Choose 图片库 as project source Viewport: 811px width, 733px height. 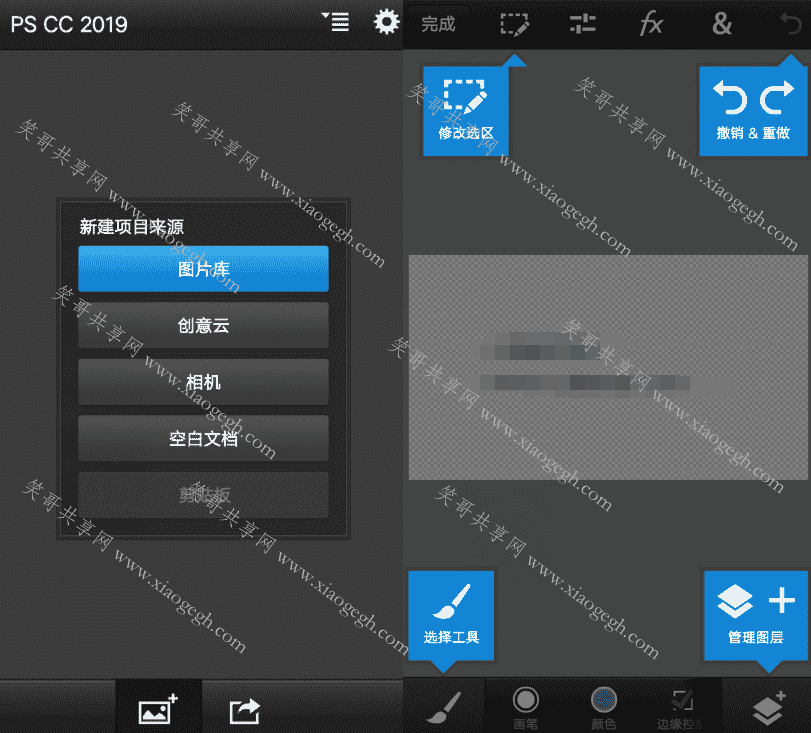[203, 269]
